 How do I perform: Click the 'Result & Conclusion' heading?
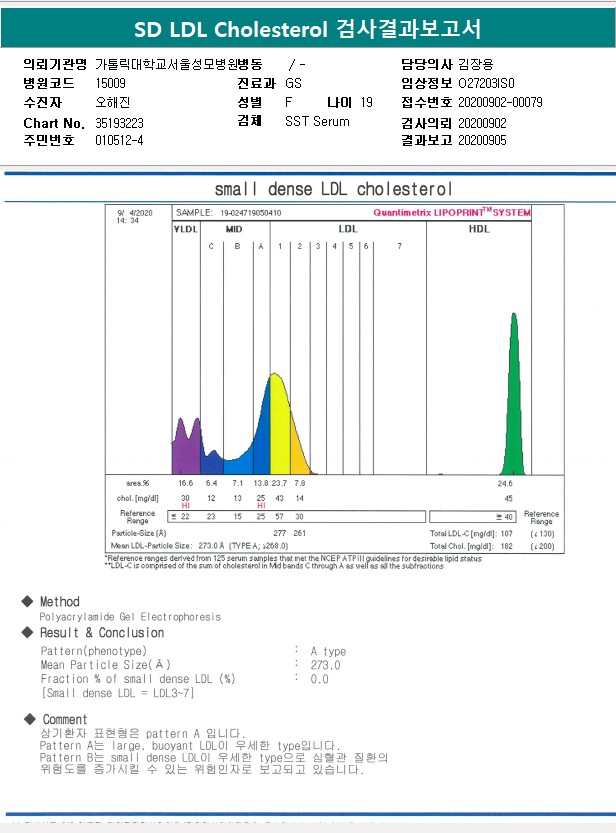102,633
